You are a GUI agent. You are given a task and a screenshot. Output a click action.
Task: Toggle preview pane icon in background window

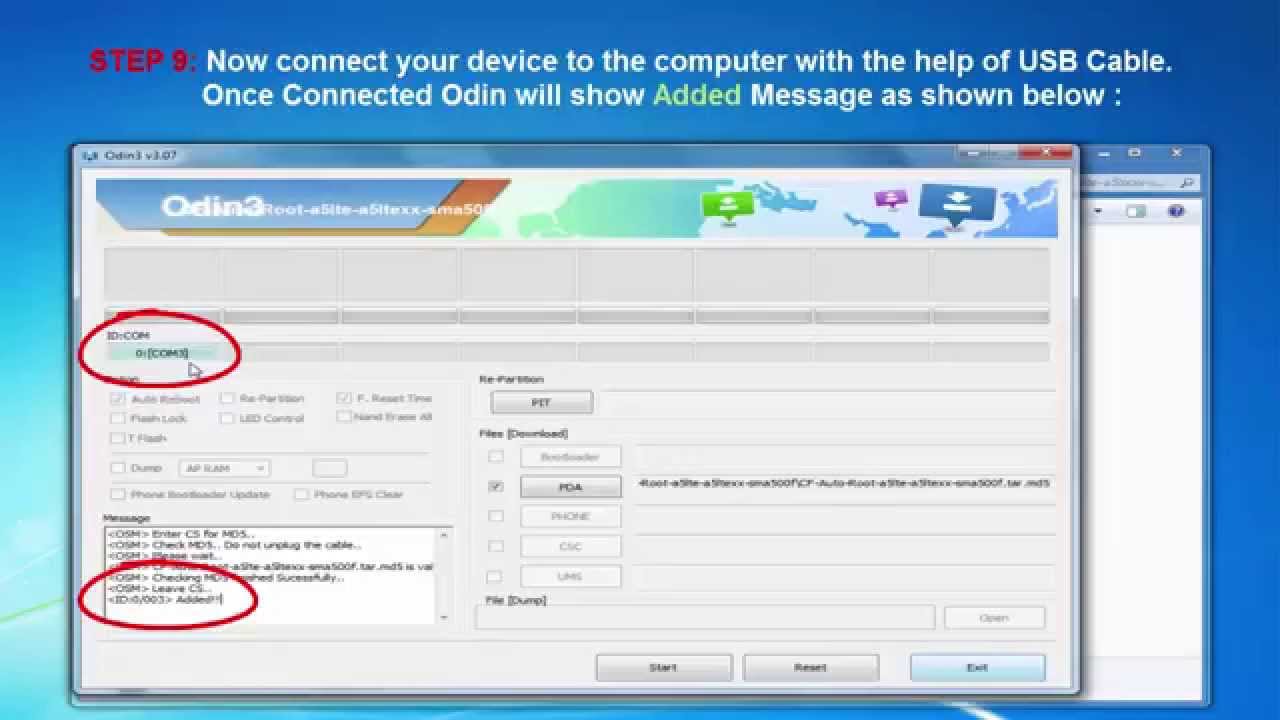[1136, 211]
